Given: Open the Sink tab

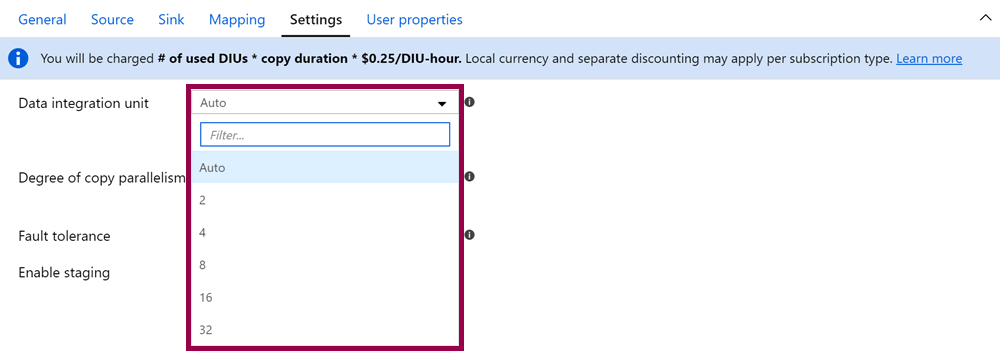Looking at the screenshot, I should pyautogui.click(x=171, y=20).
